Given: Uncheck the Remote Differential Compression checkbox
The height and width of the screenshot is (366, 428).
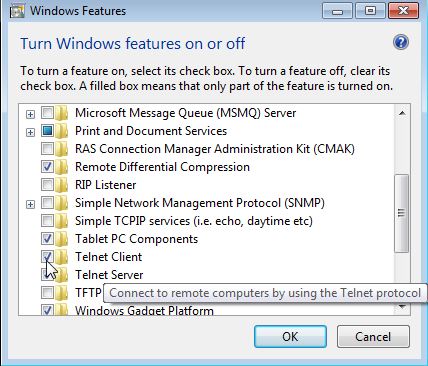Looking at the screenshot, I should 47,167.
